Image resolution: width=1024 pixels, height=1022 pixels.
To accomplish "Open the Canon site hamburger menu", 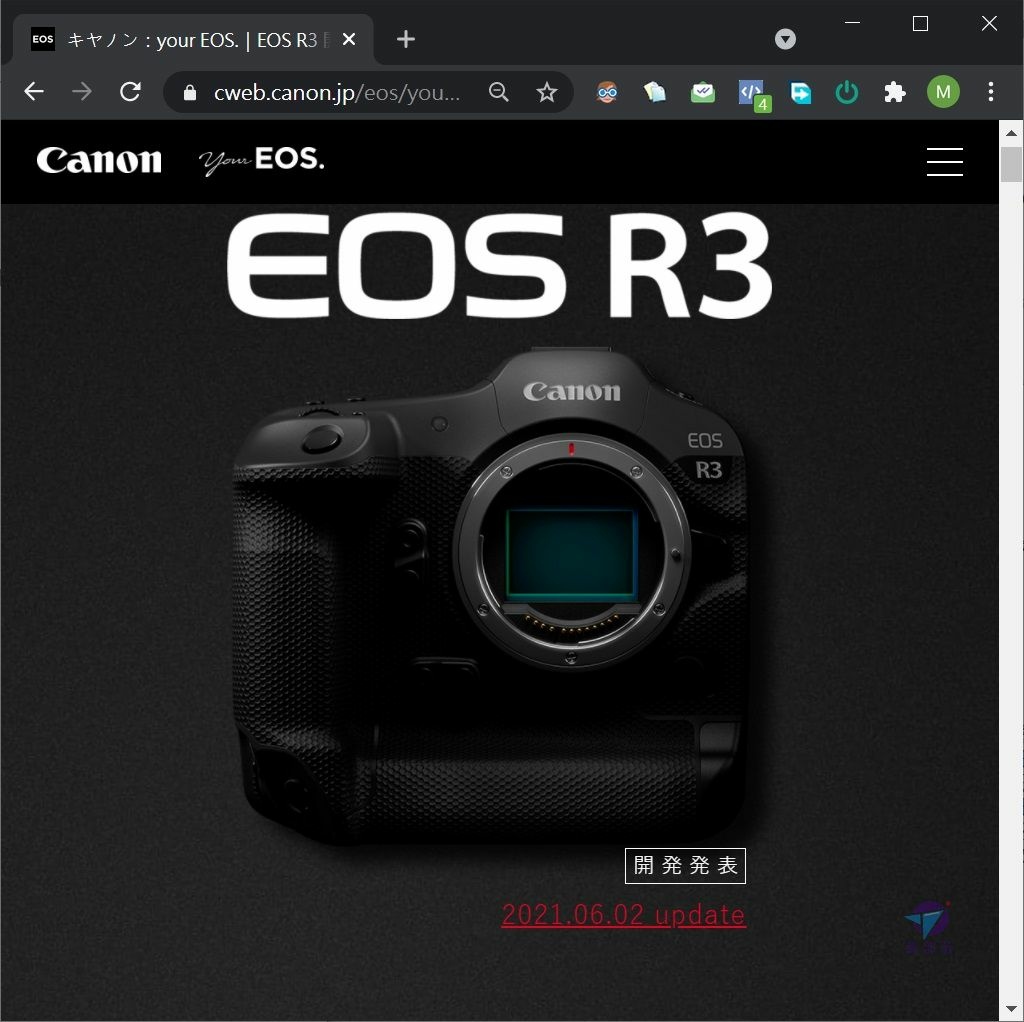I will [x=944, y=162].
